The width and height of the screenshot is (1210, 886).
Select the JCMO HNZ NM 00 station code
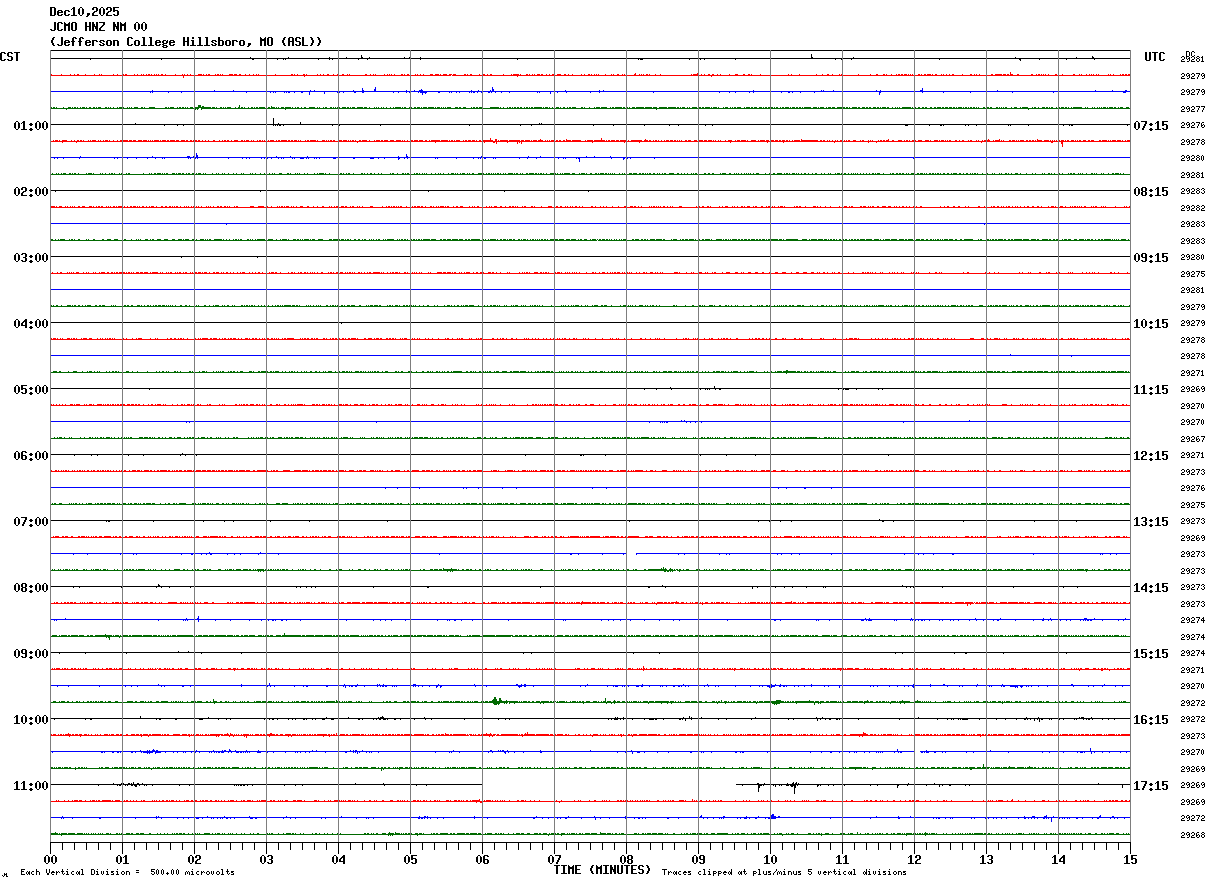point(98,27)
